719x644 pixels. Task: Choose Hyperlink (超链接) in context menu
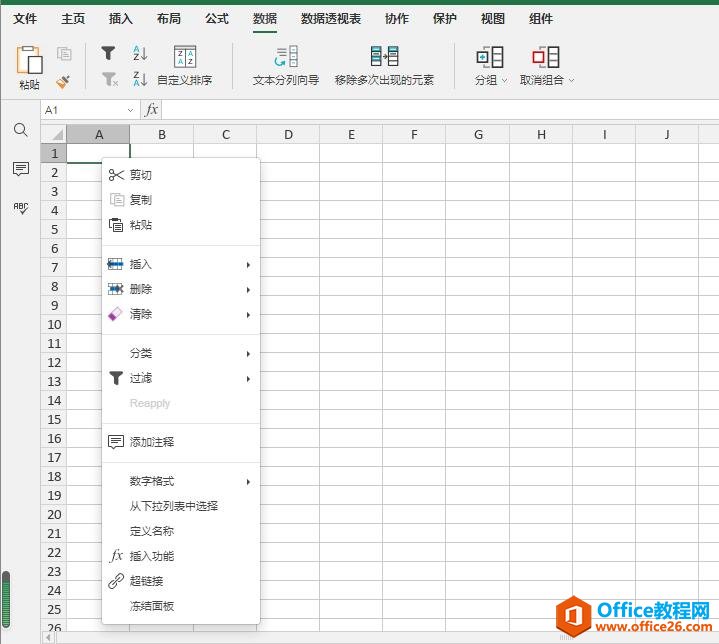coord(181,581)
